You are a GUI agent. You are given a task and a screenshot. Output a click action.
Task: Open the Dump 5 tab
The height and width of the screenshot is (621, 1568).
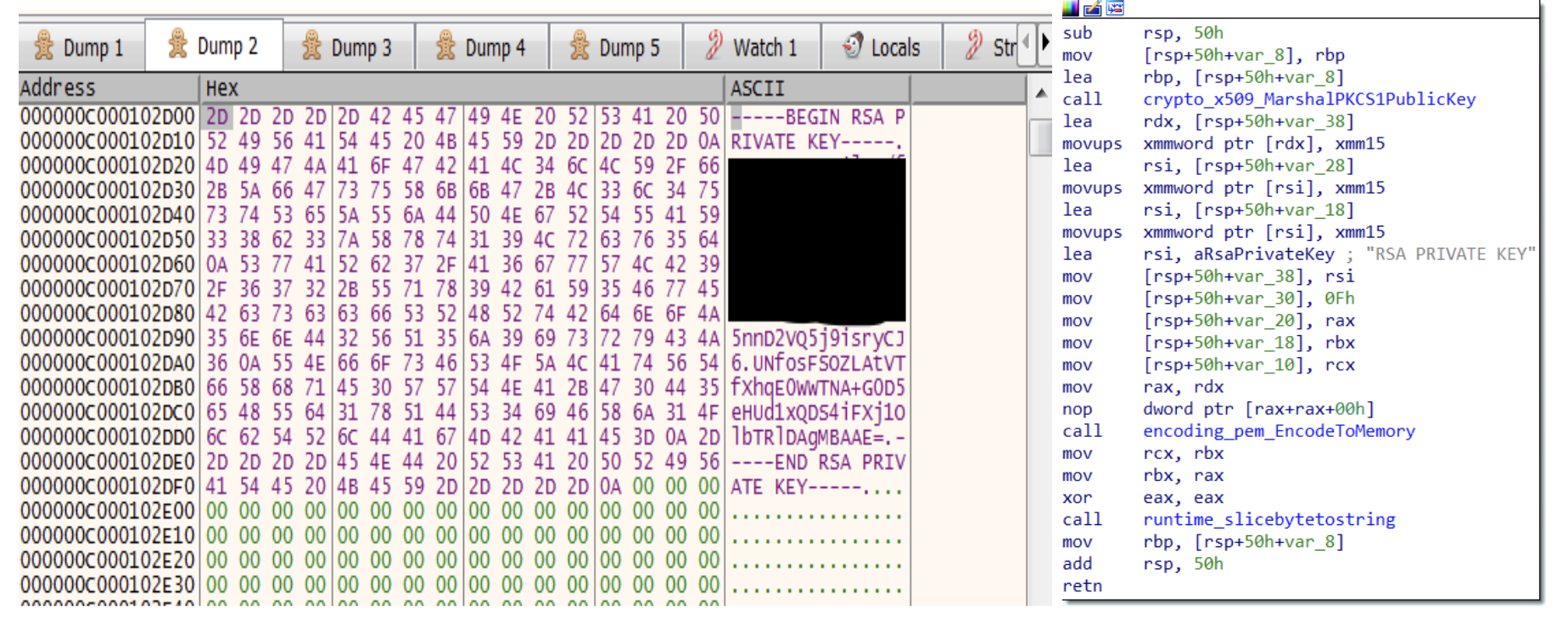[x=616, y=47]
